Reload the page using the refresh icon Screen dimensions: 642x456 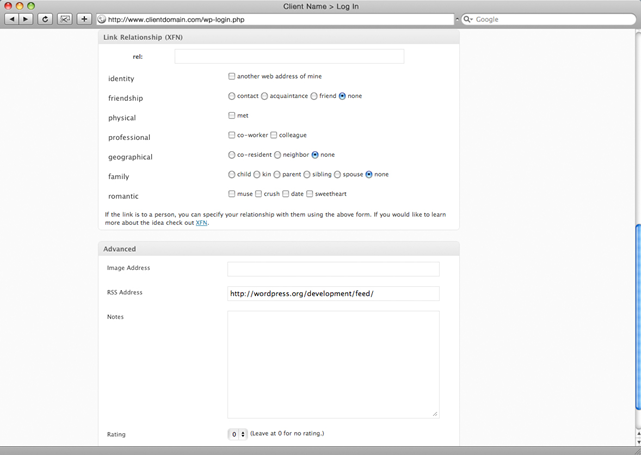pos(45,19)
